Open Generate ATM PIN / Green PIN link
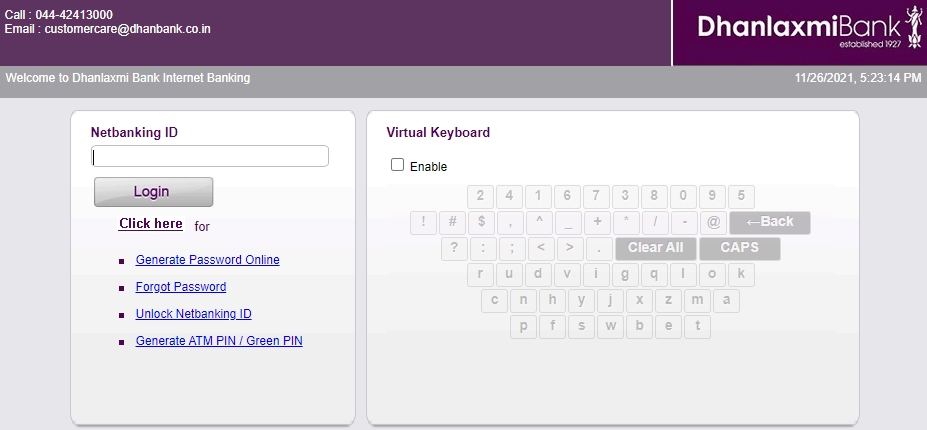 [219, 341]
